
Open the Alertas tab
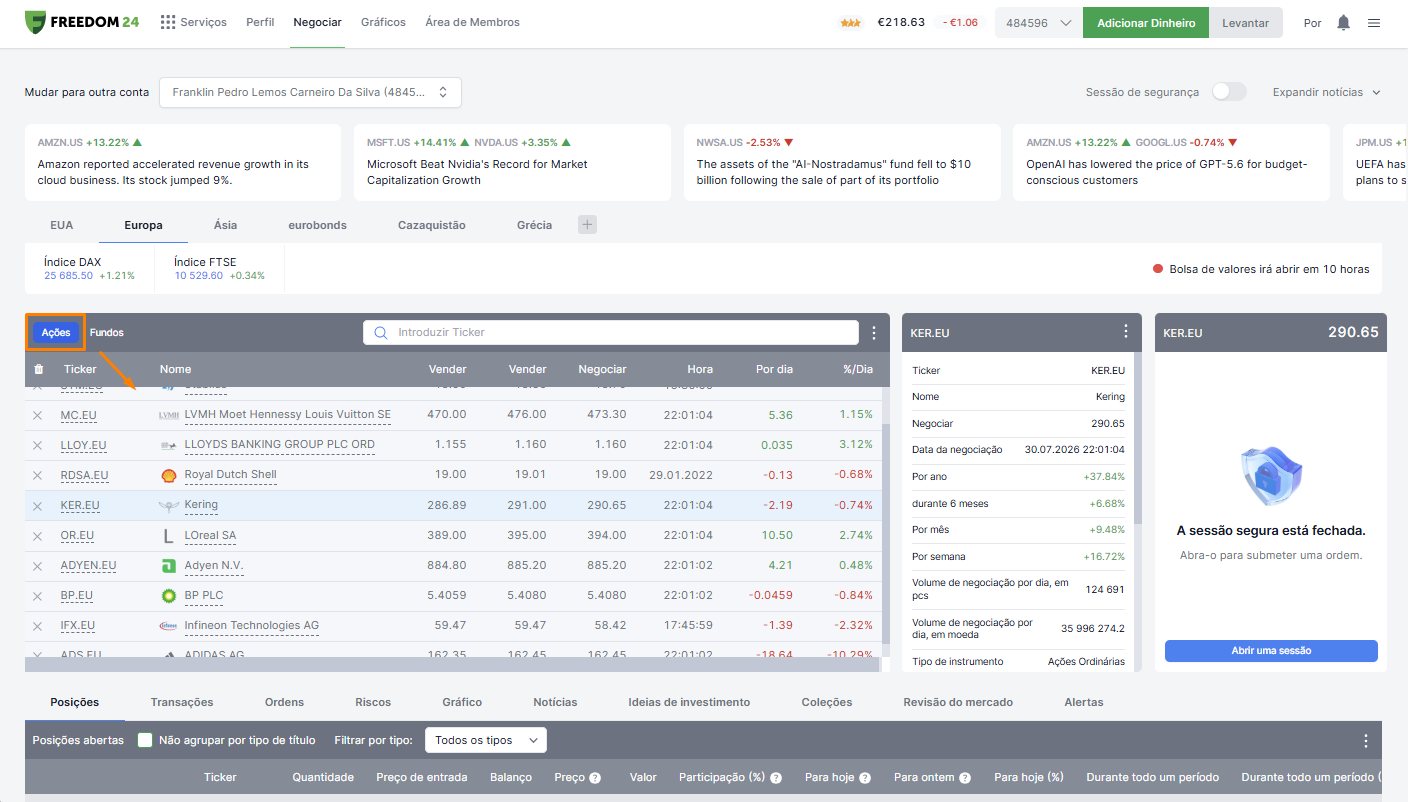1084,702
